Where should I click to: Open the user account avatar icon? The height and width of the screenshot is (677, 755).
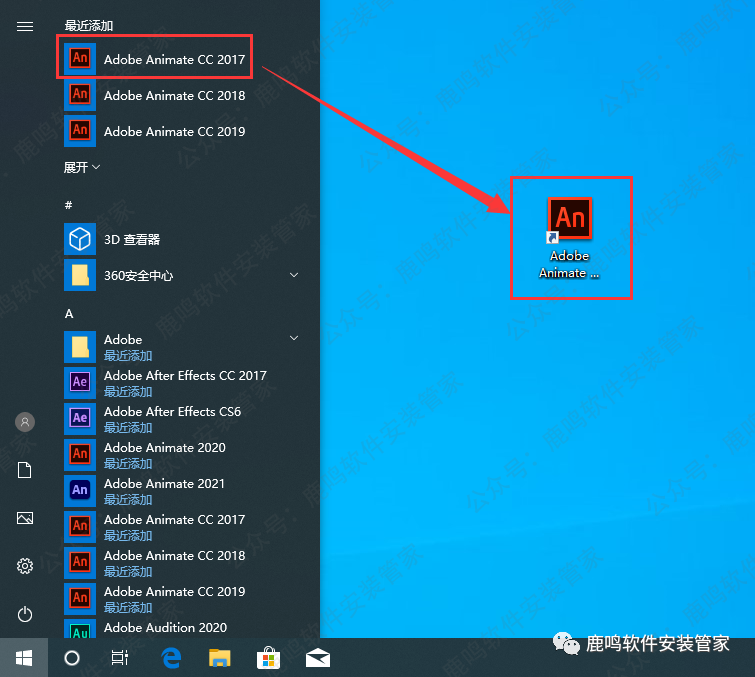(25, 422)
